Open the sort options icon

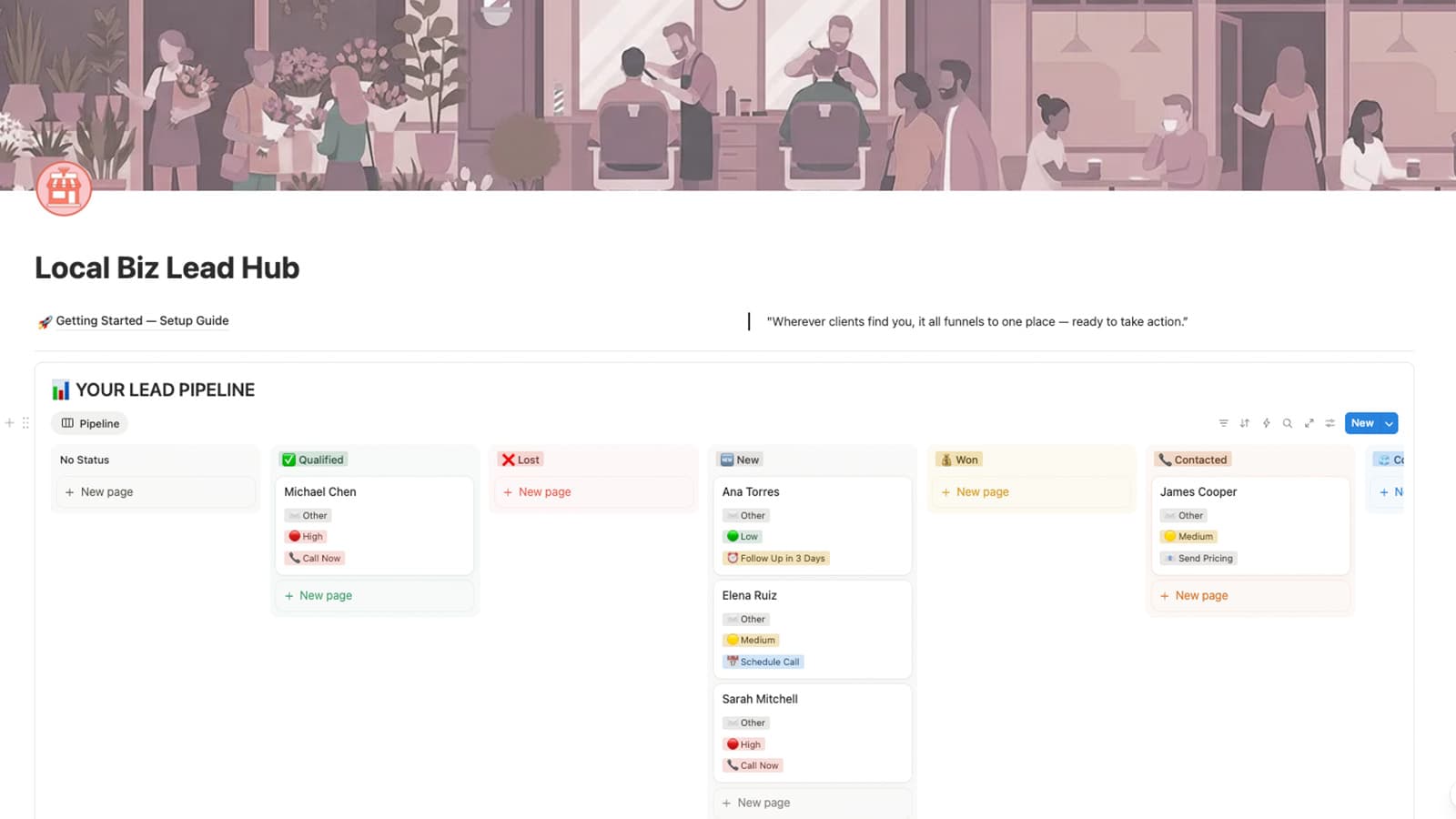point(1245,423)
